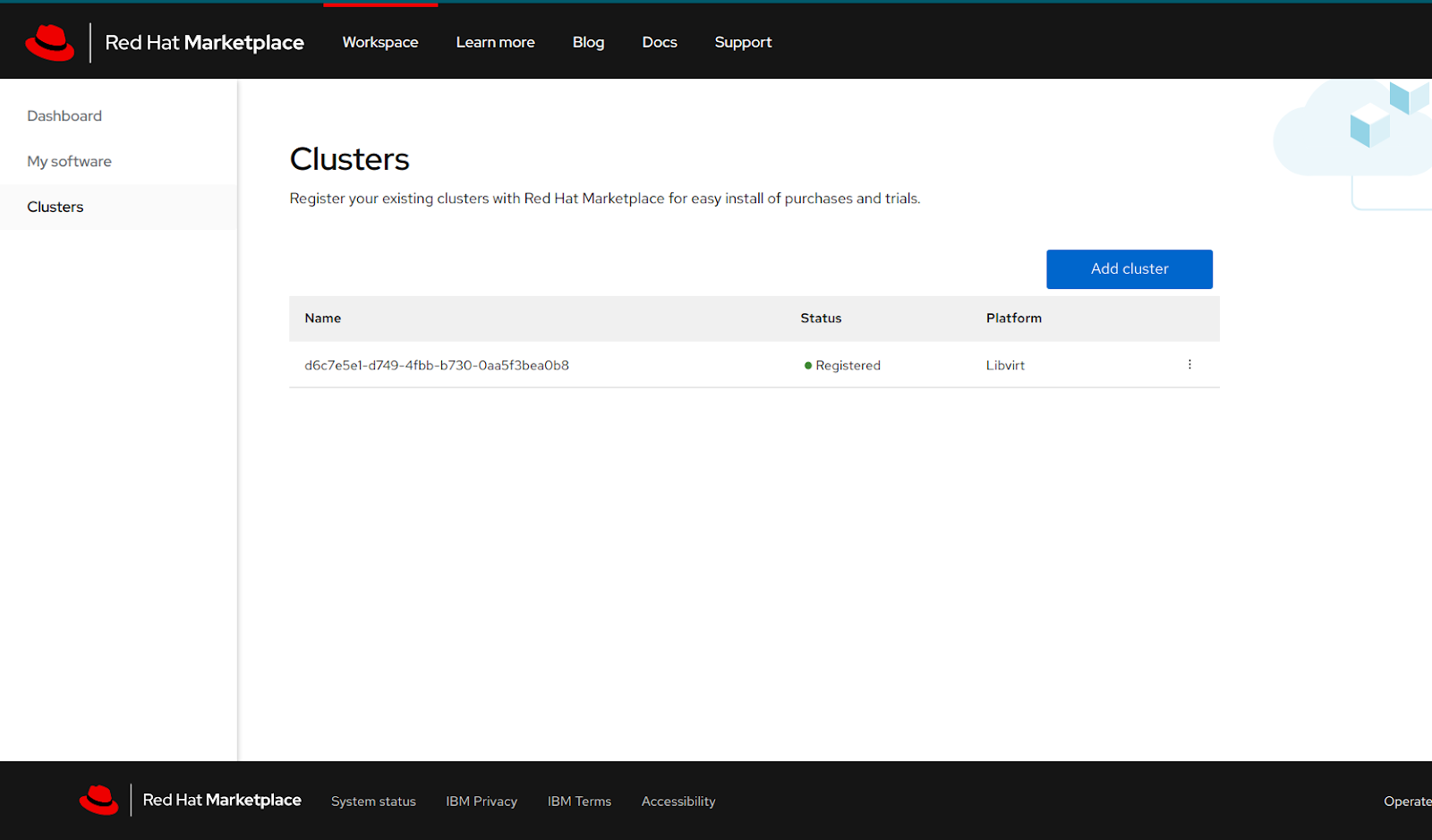Open the IBM Terms footer link

579,802
